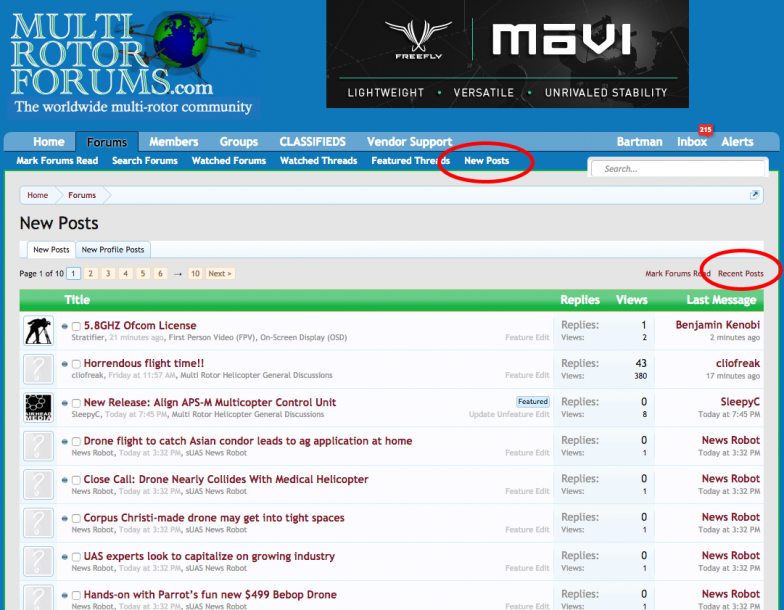Go to the Next page of results

(220, 274)
